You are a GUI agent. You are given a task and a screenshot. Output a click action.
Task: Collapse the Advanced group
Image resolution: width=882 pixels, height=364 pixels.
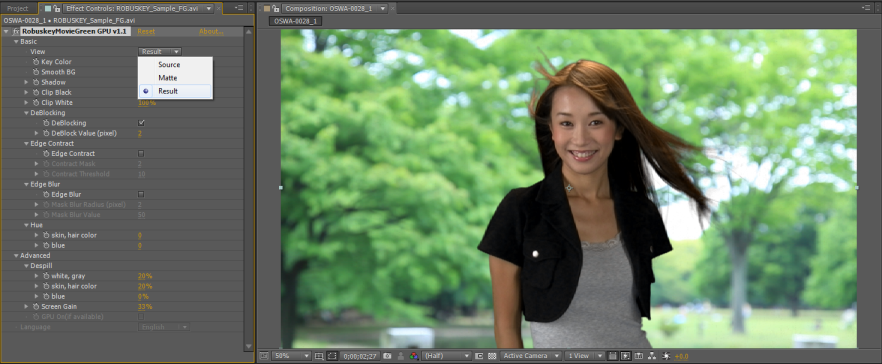(16, 255)
